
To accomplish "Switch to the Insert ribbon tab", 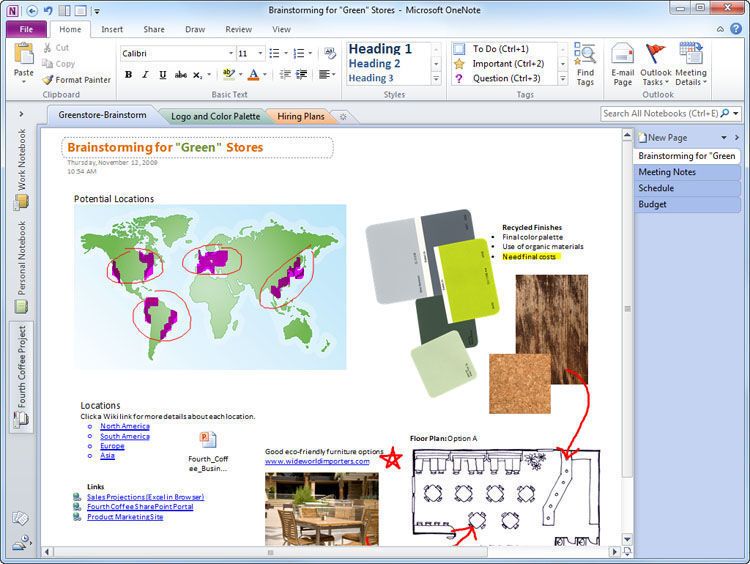I will point(112,29).
